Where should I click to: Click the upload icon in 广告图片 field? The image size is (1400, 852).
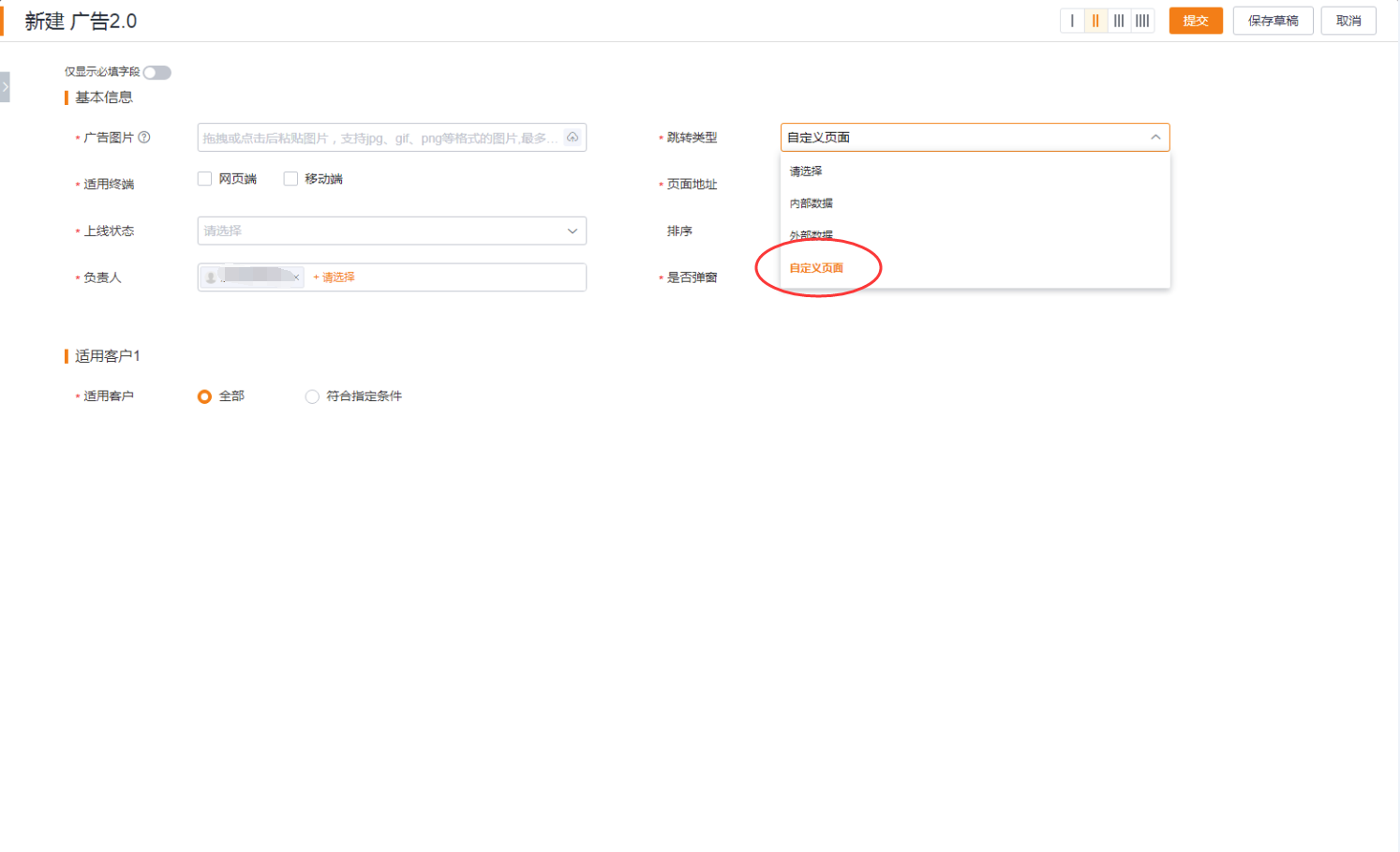[x=573, y=137]
